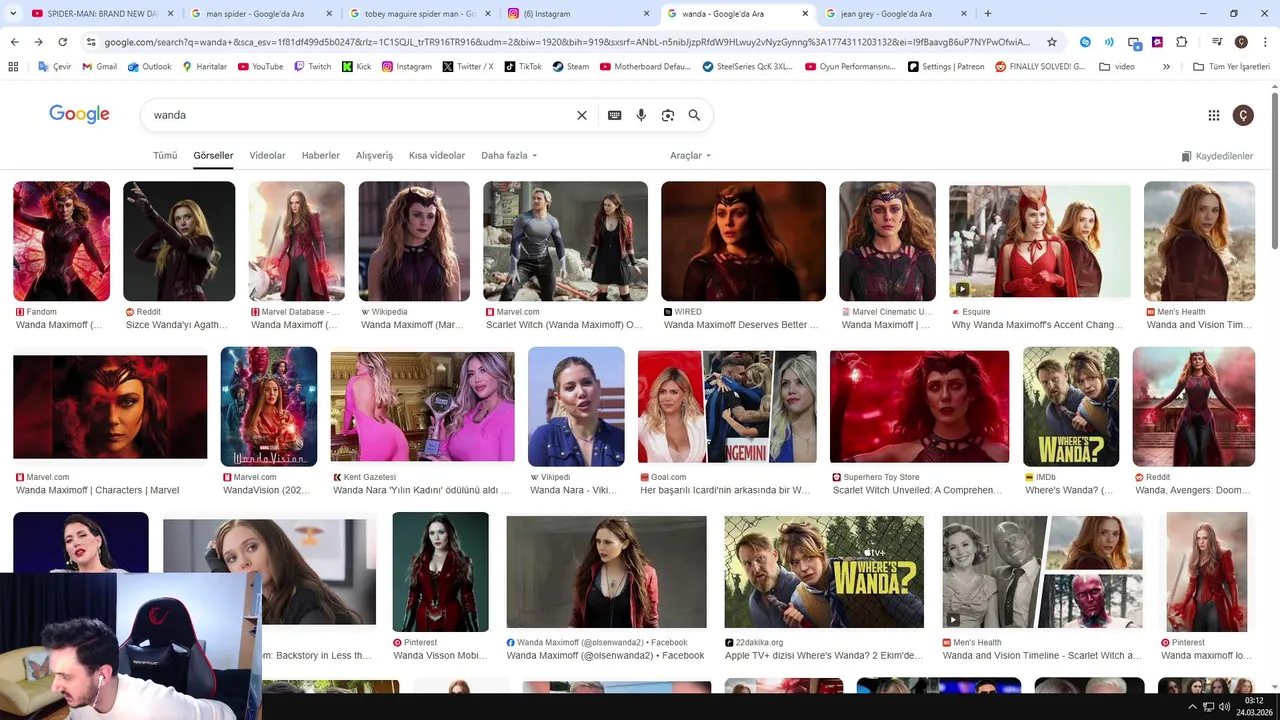Switch to the Videolar tab
Image resolution: width=1280 pixels, height=720 pixels.
tap(267, 156)
